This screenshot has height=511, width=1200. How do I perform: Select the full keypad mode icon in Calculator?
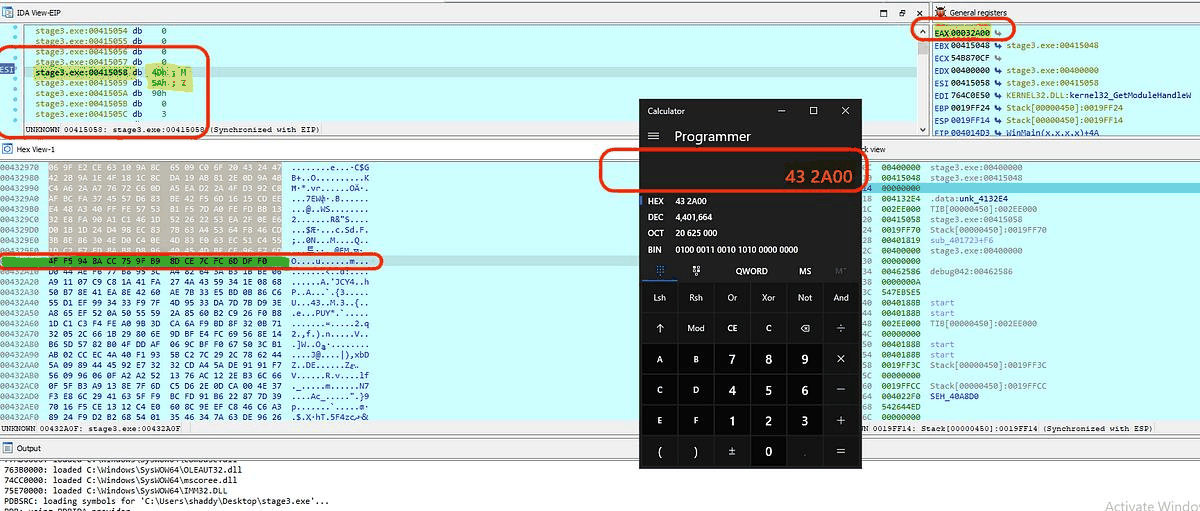[659, 270]
